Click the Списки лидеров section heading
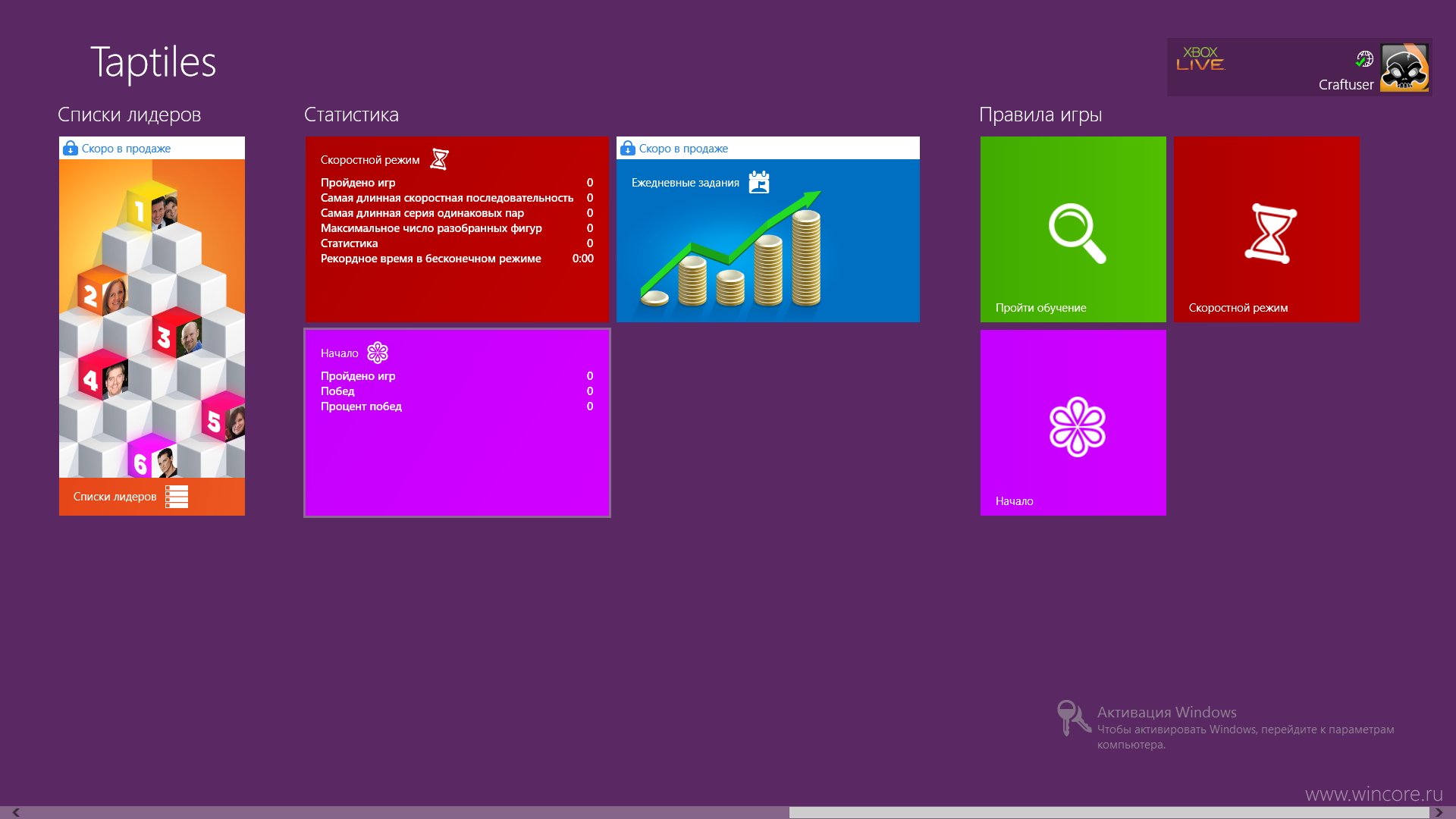Viewport: 1456px width, 819px height. 130,115
